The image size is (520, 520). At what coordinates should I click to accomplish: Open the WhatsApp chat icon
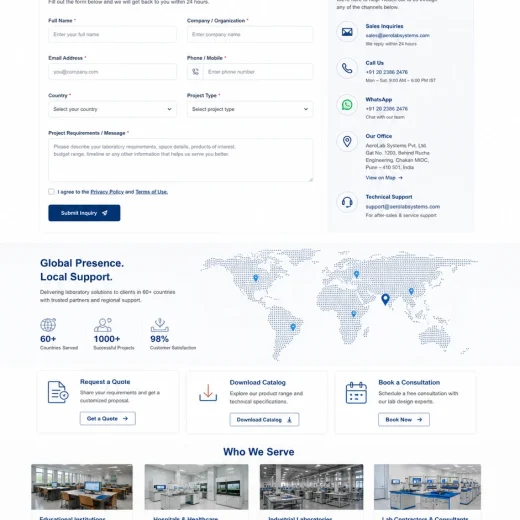347,105
